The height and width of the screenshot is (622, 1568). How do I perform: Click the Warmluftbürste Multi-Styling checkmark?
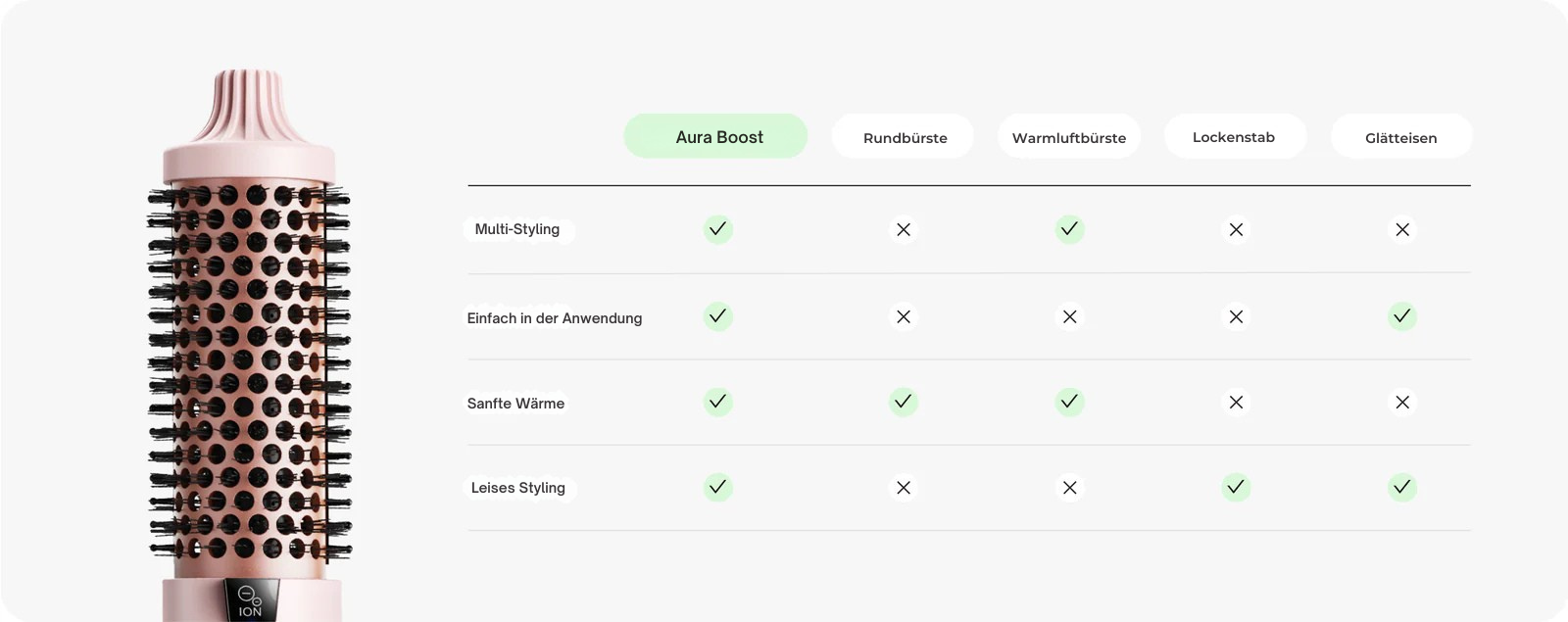(x=1069, y=229)
